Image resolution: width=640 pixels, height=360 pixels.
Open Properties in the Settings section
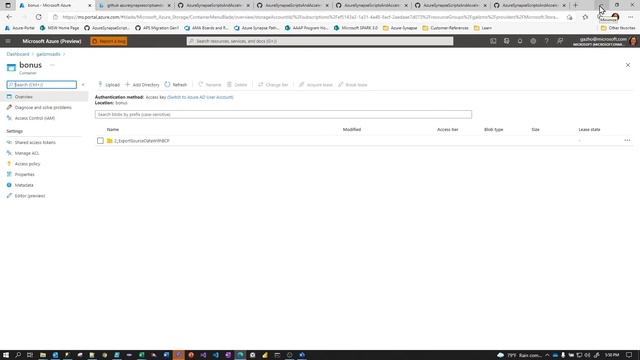coord(24,174)
